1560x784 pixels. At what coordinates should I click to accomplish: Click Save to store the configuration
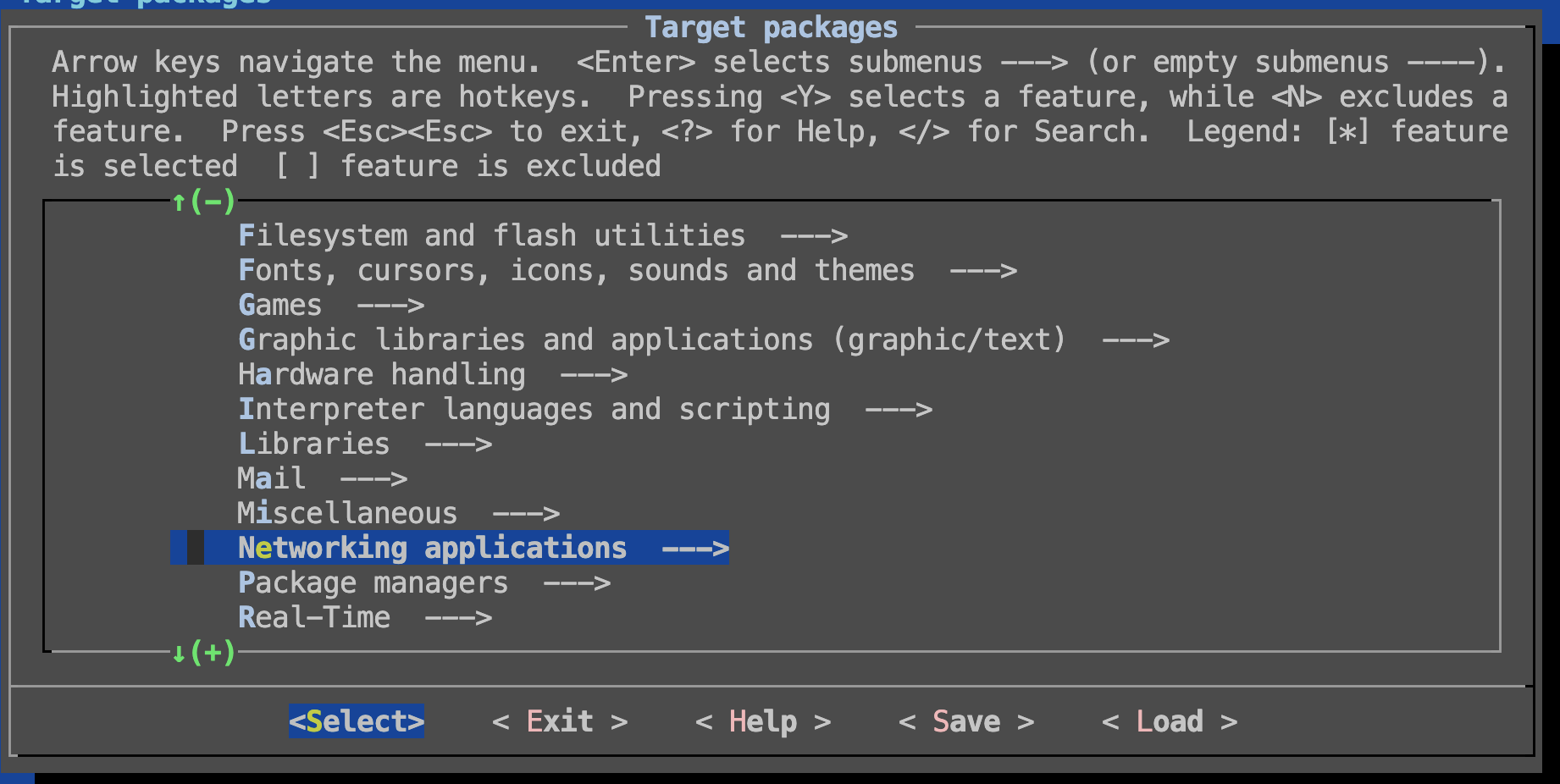click(x=966, y=721)
